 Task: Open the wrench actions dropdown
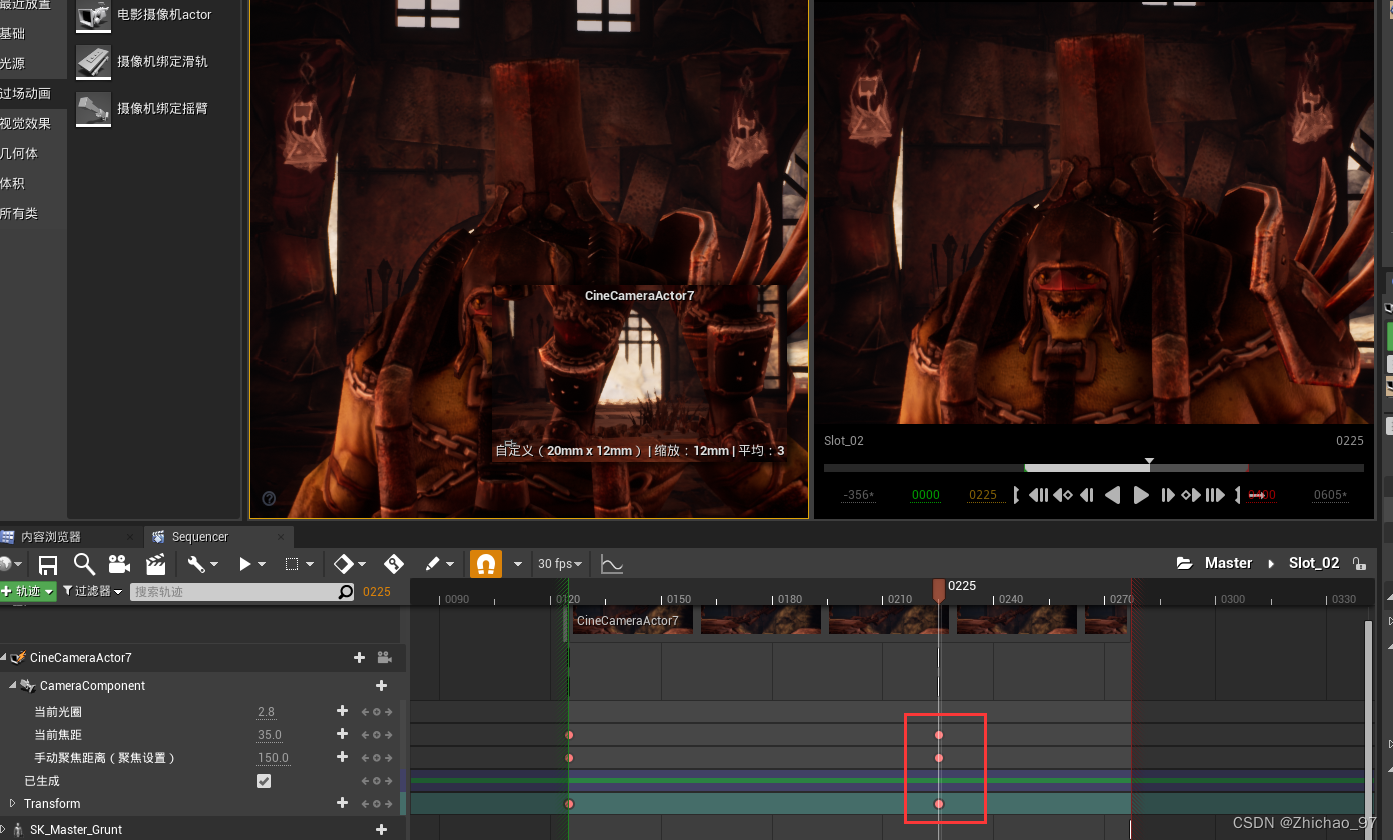click(203, 564)
